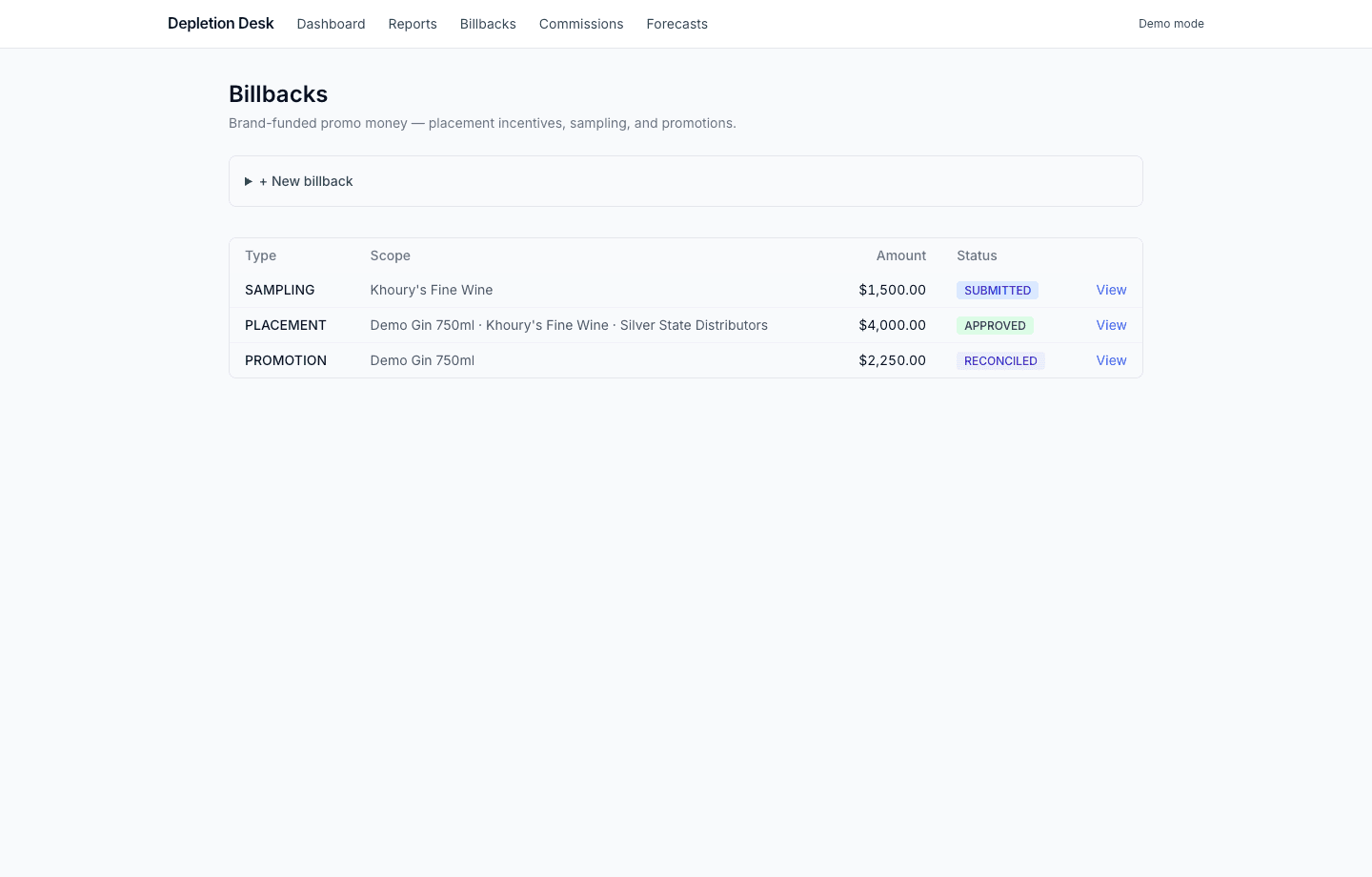
Task: Click Demo Gin 750ml in the PROMOTION row
Action: coord(422,360)
